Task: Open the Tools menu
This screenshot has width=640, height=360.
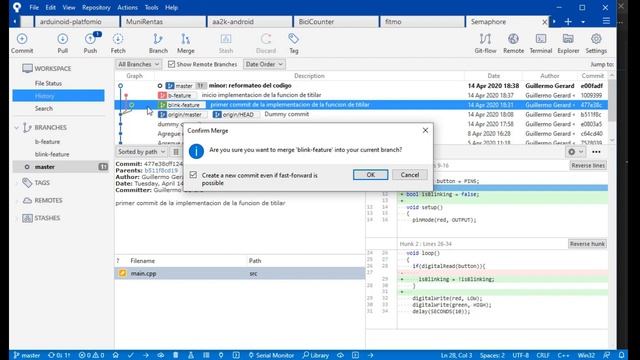Action: coord(151,7)
